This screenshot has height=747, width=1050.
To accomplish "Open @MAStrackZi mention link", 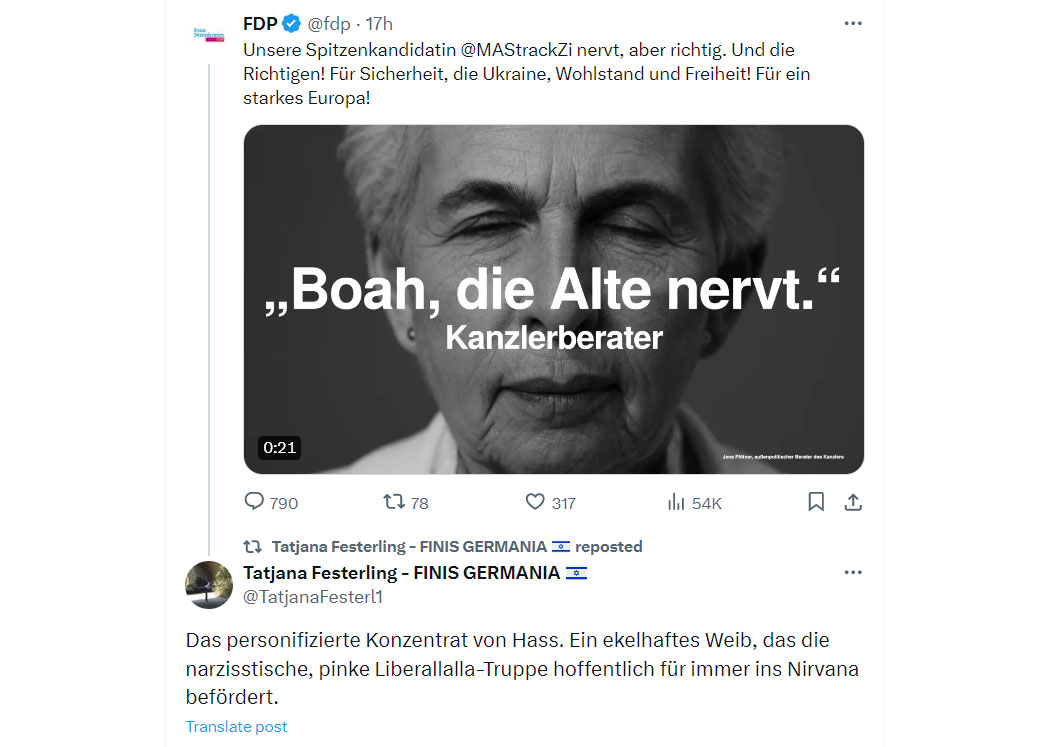I will click(516, 50).
